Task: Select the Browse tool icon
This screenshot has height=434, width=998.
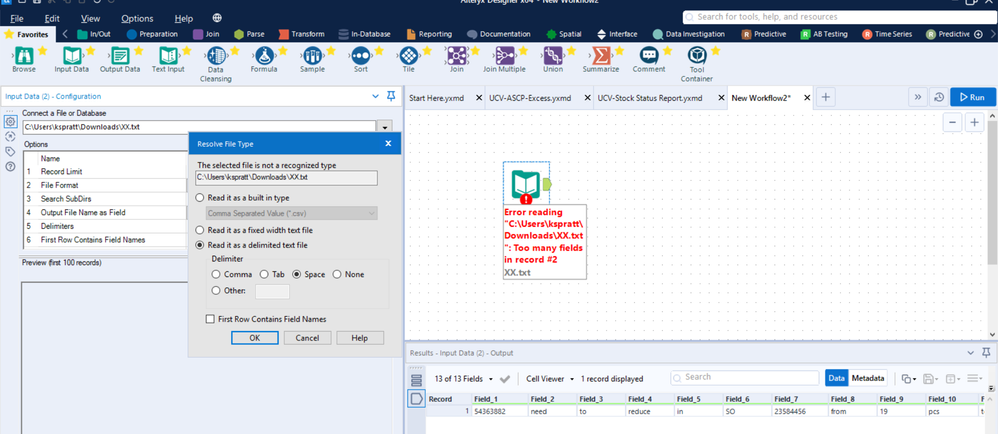Action: click(24, 56)
